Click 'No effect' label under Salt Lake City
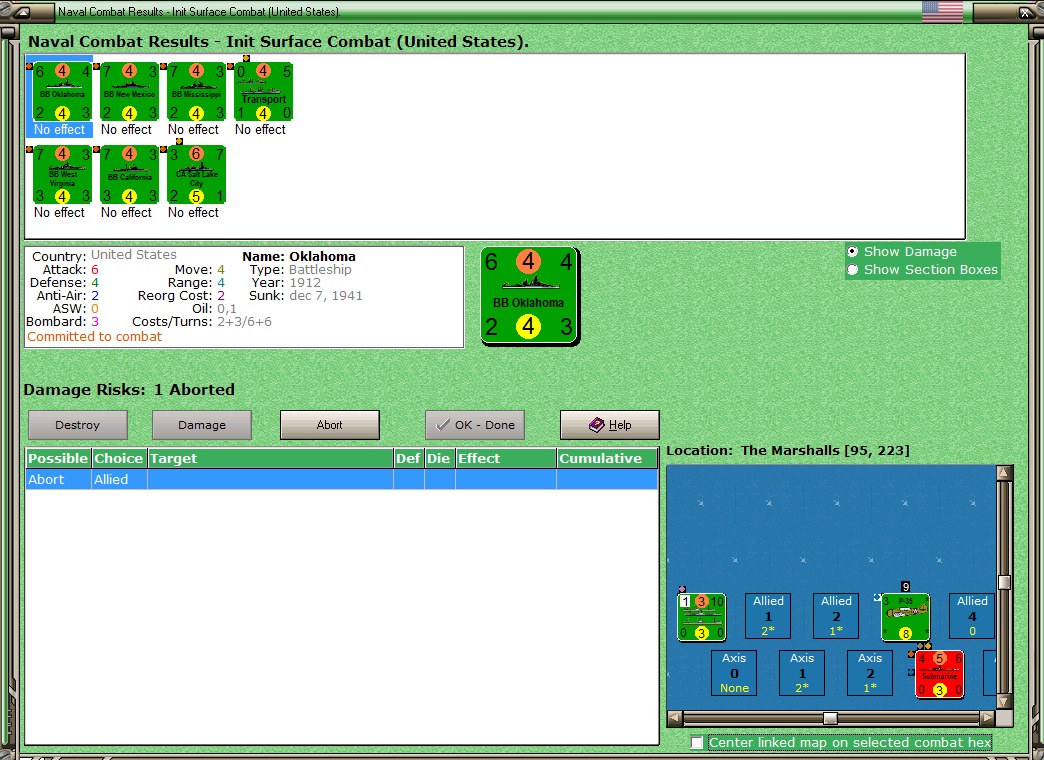 [193, 212]
